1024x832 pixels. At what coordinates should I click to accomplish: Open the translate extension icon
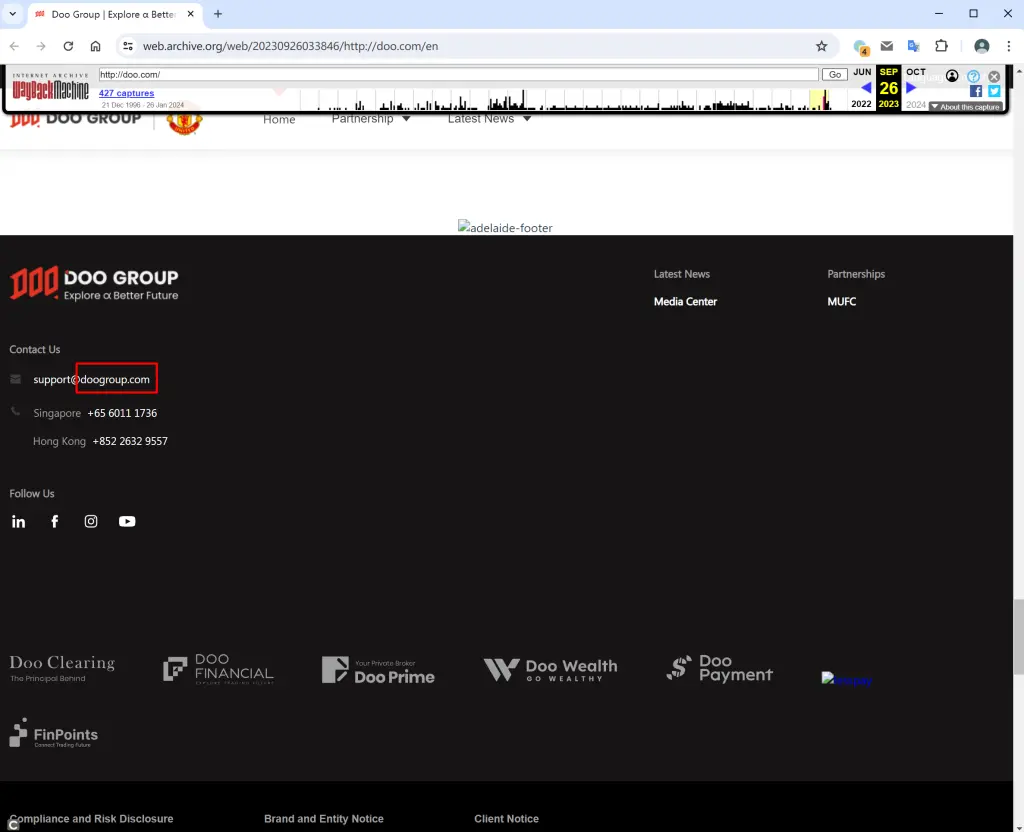point(914,46)
